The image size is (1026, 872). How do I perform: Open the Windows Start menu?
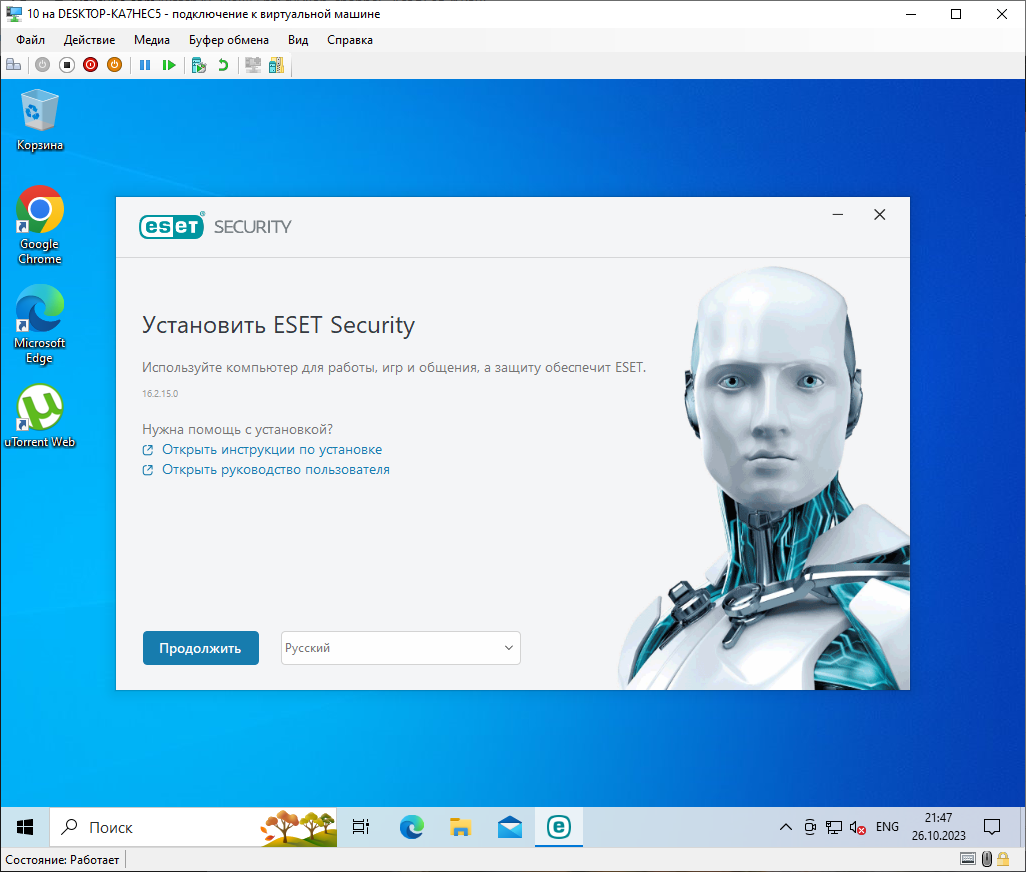click(25, 827)
